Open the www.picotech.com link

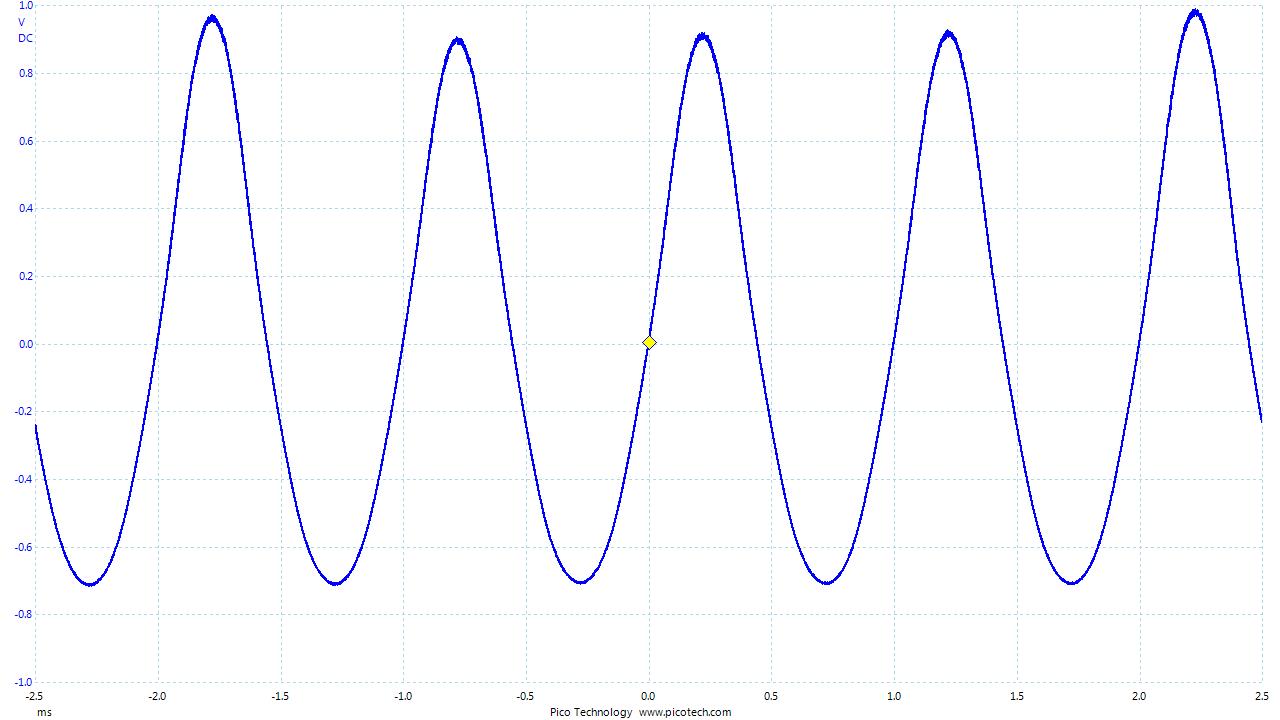point(685,712)
